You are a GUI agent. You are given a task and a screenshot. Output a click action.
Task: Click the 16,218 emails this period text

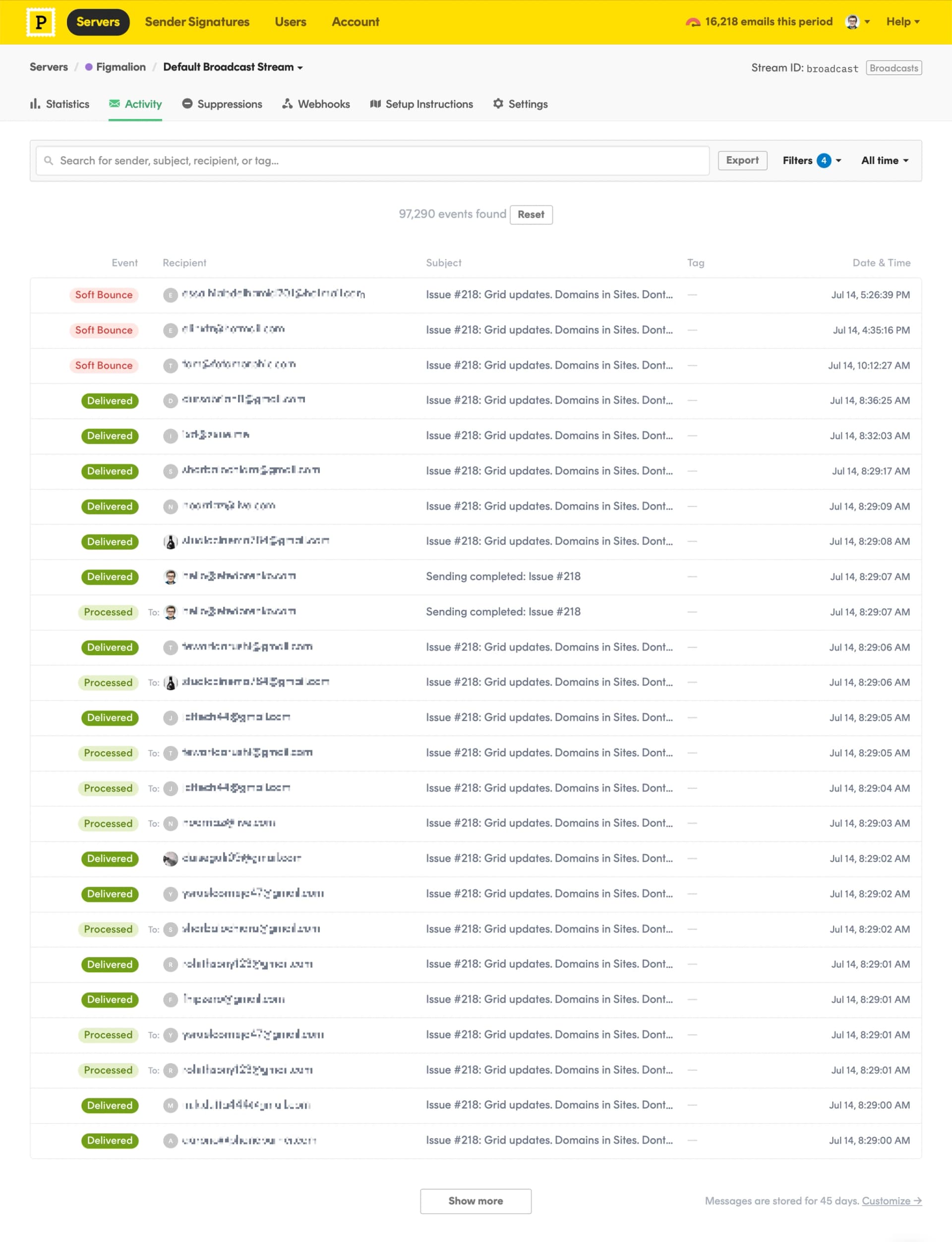pos(769,21)
